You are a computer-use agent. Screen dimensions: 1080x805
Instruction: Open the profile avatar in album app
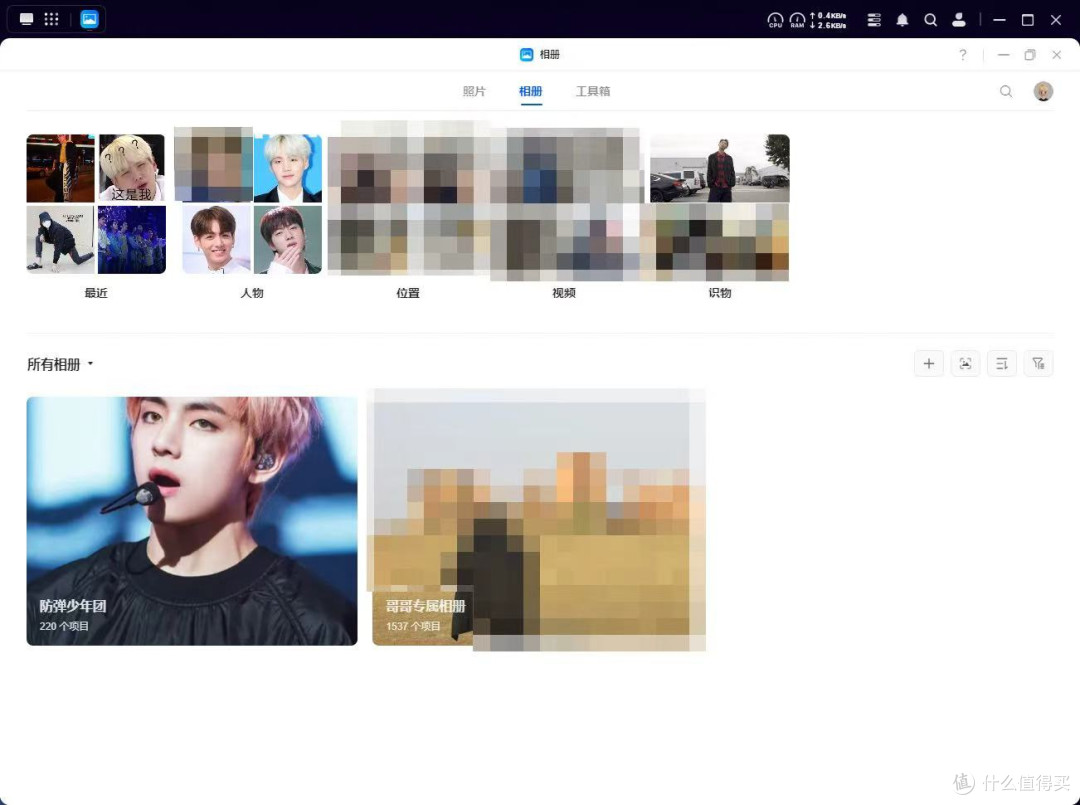(x=1043, y=91)
